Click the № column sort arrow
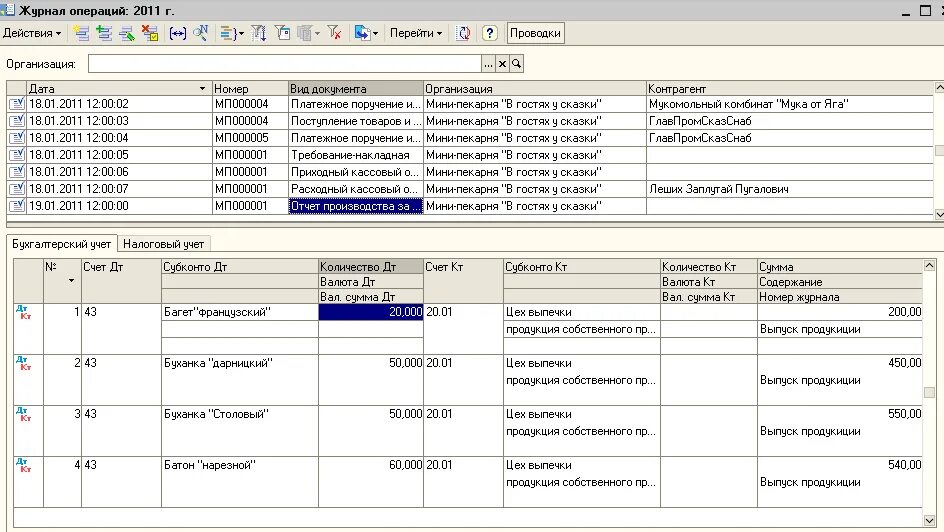The height and width of the screenshot is (532, 944). tap(71, 280)
